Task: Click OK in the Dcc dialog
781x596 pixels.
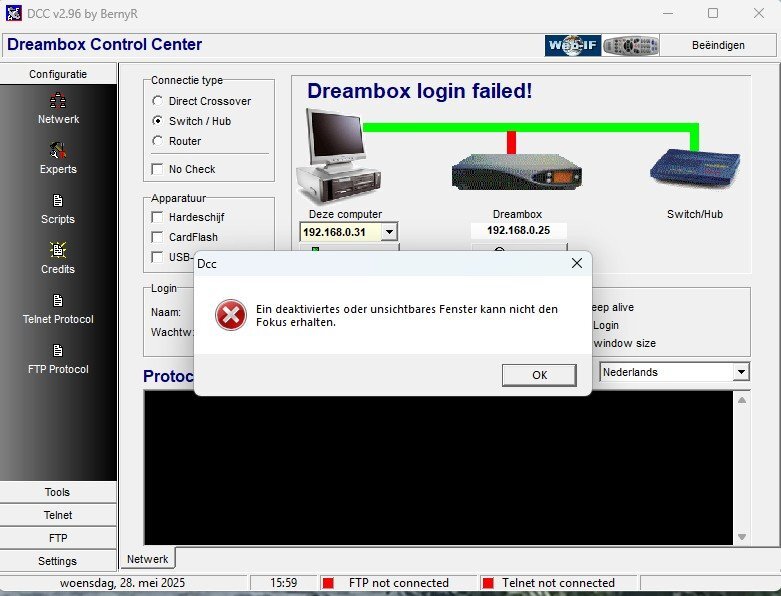Action: (x=539, y=375)
